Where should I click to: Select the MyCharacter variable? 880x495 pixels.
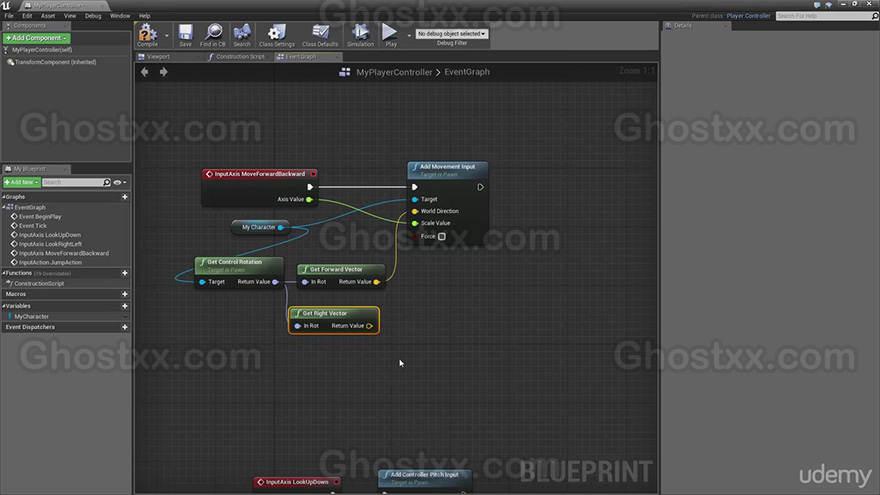[31, 317]
